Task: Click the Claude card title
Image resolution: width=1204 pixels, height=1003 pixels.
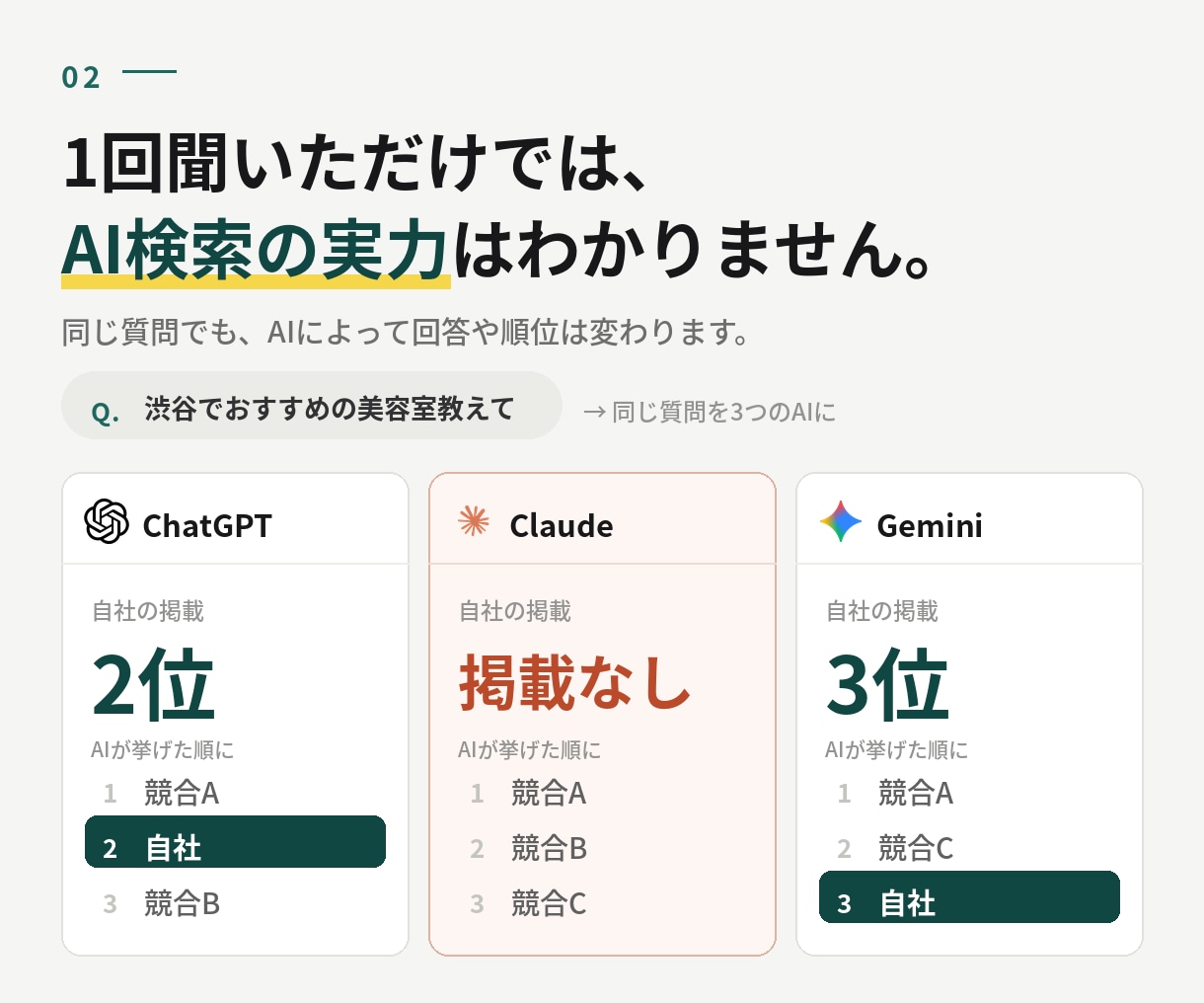Action: click(562, 525)
